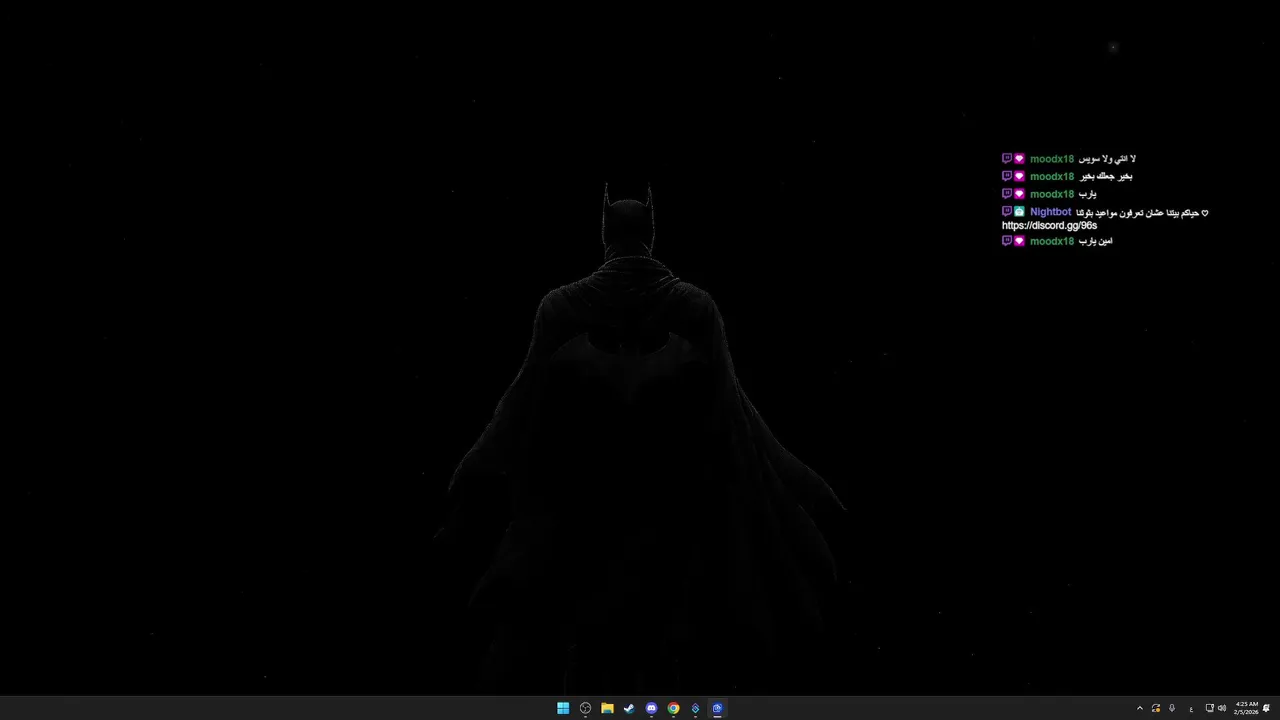
Task: Open the volume speaker tray icon
Action: pos(1222,708)
